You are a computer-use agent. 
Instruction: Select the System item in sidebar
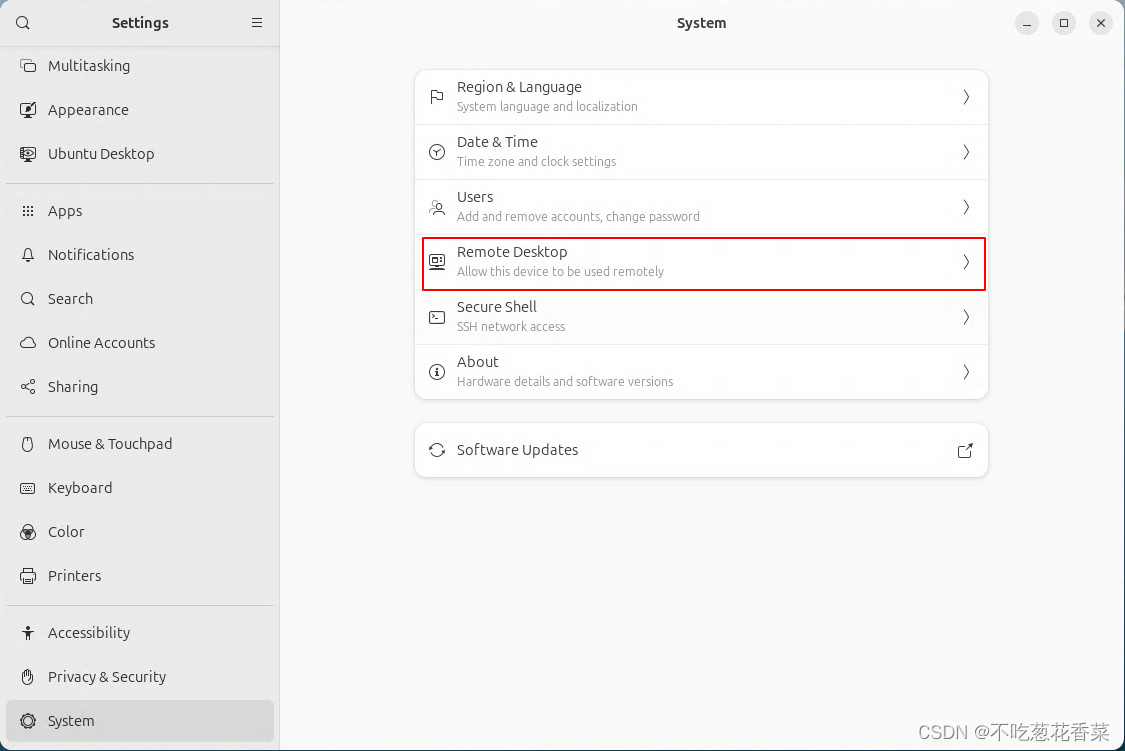[140, 721]
